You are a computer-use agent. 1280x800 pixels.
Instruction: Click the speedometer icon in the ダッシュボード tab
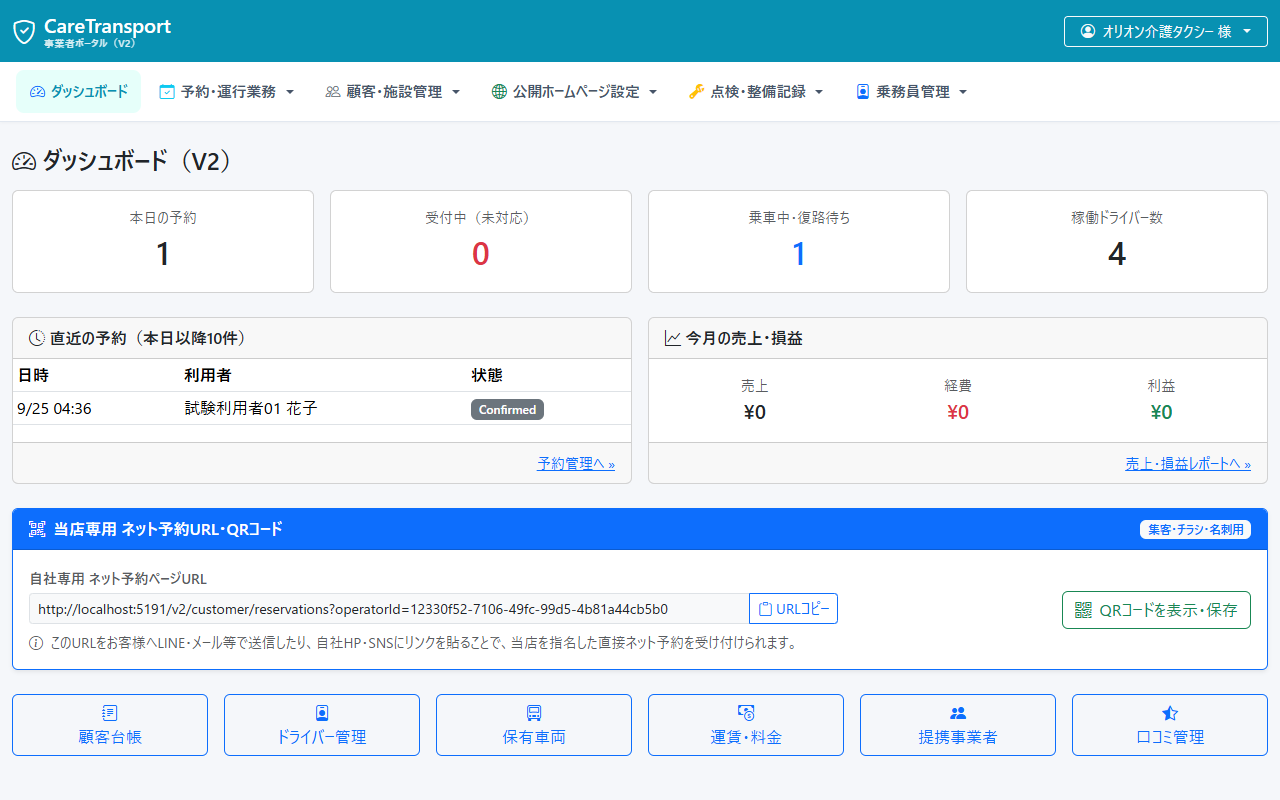click(x=37, y=92)
